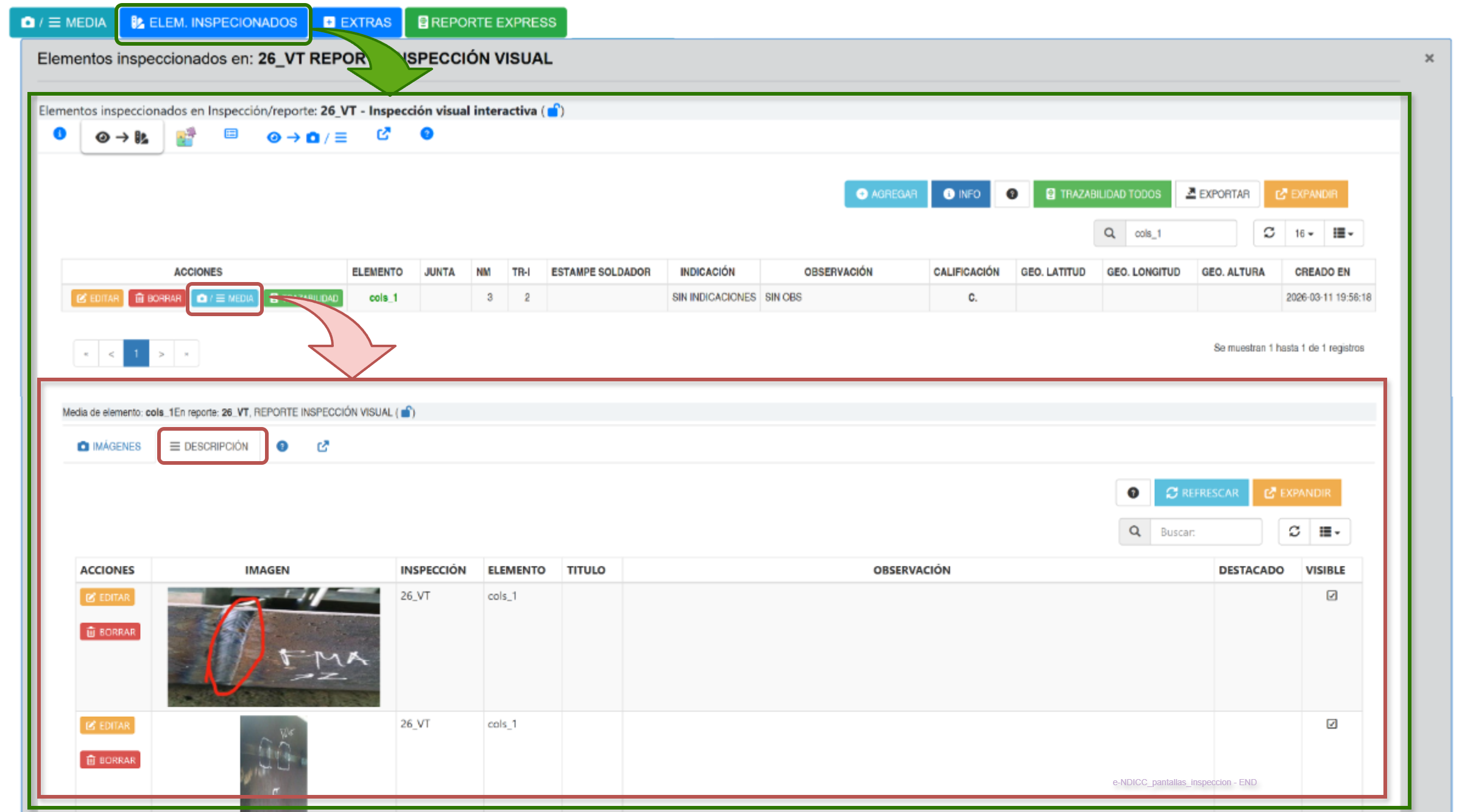Click refresh icon next to cols_1 search
Screen dimensions: 1459x812
click(x=1270, y=233)
